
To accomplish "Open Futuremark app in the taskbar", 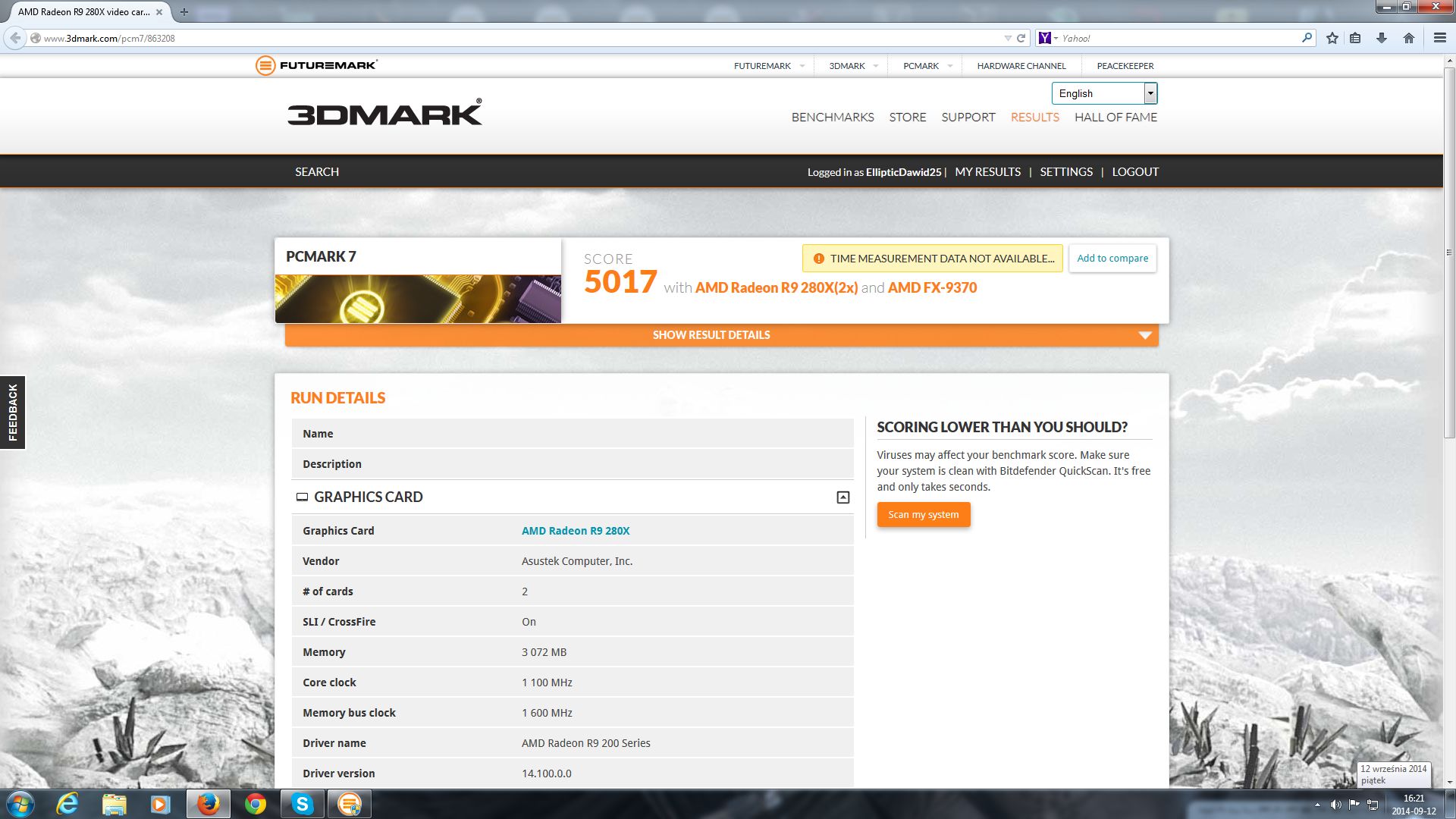I will pos(350,804).
